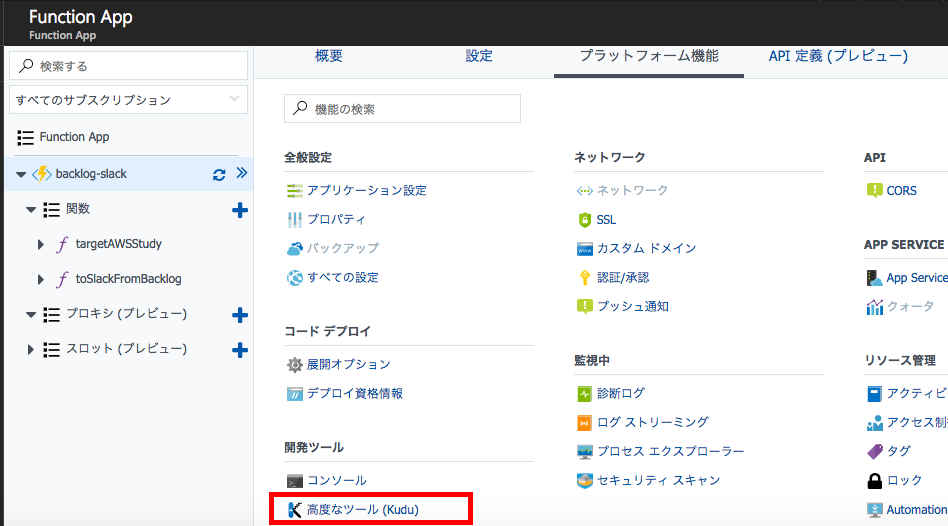Open the 診断ログ link
This screenshot has height=526, width=948.
(x=621, y=394)
